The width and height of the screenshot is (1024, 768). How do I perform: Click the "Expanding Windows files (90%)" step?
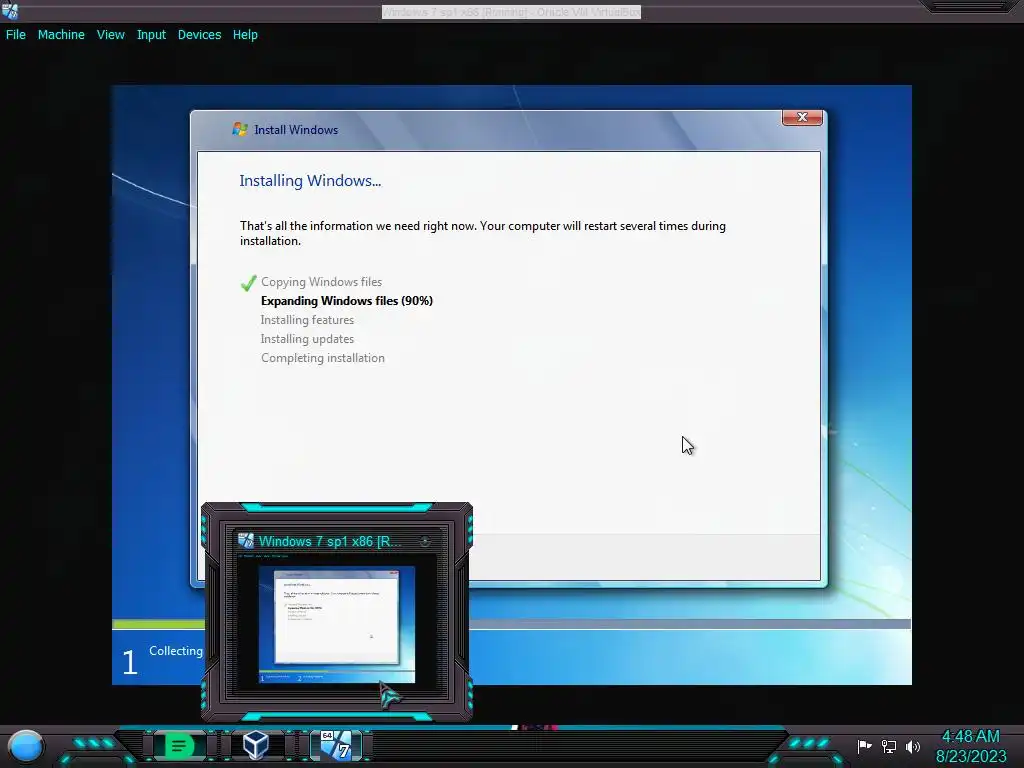347,301
